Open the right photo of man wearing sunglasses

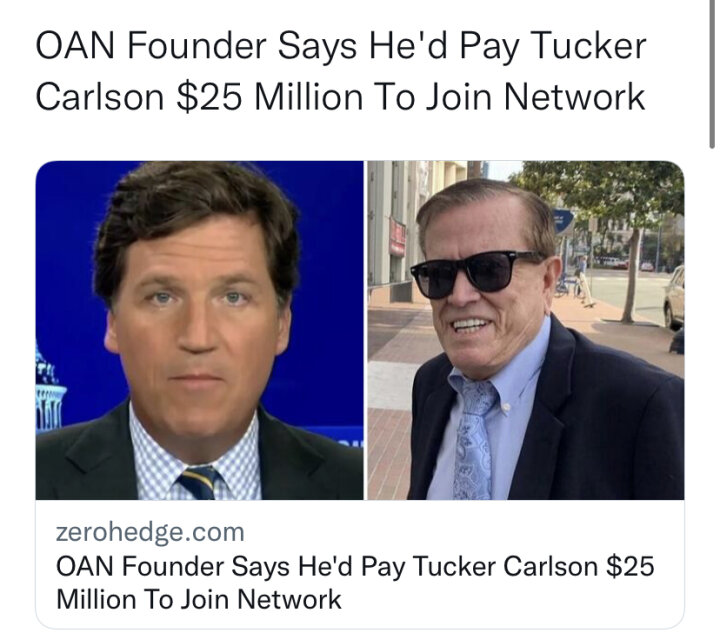526,330
